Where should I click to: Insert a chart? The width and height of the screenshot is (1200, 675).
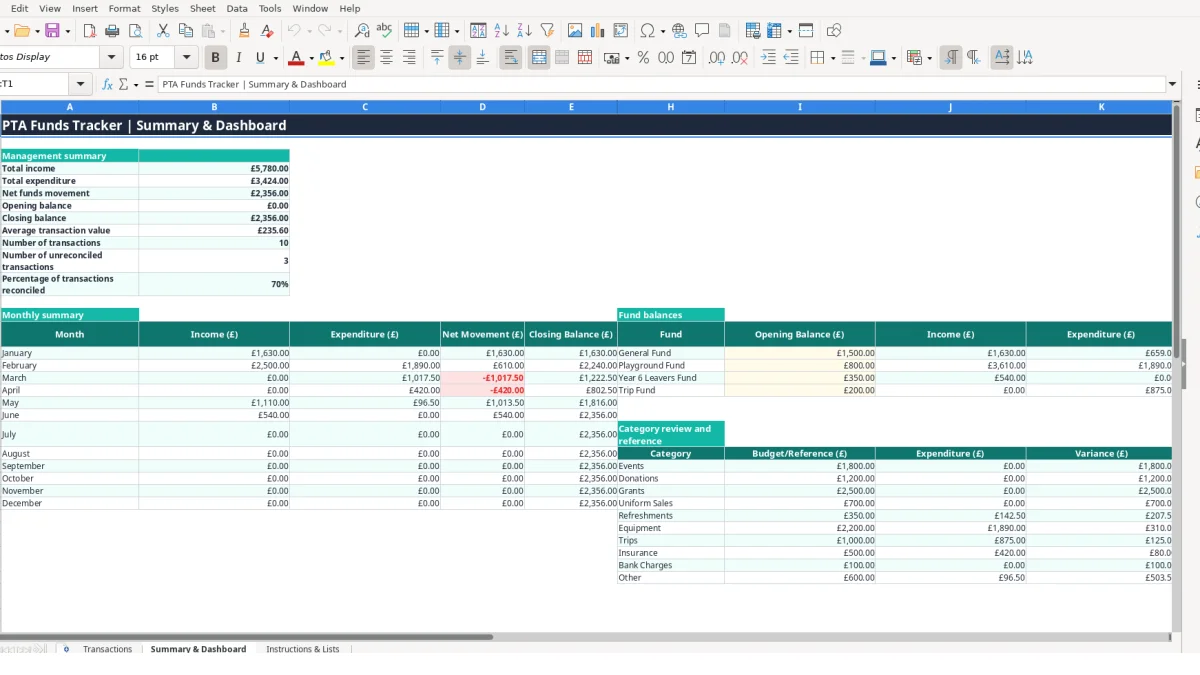[598, 31]
